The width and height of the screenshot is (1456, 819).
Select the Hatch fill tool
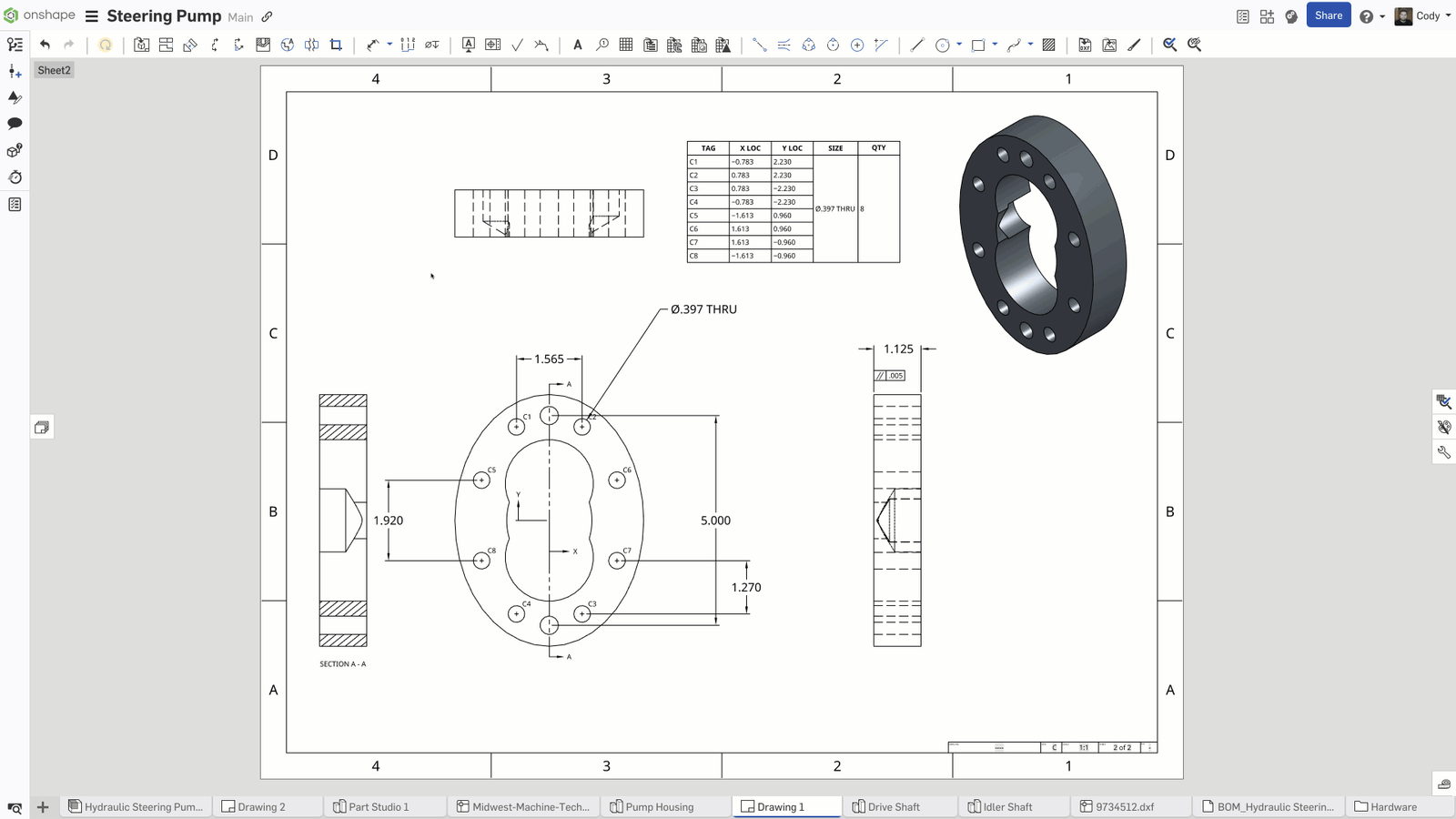click(x=1048, y=45)
